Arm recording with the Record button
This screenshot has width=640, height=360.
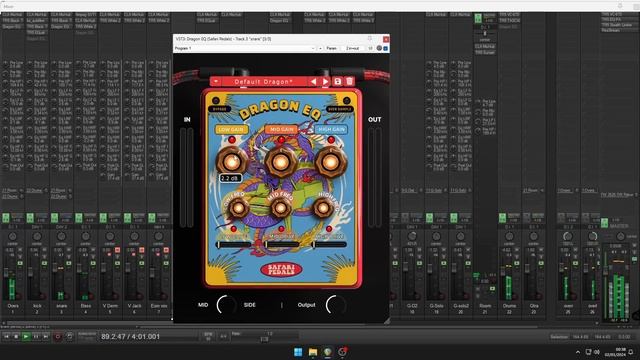(x=58, y=336)
